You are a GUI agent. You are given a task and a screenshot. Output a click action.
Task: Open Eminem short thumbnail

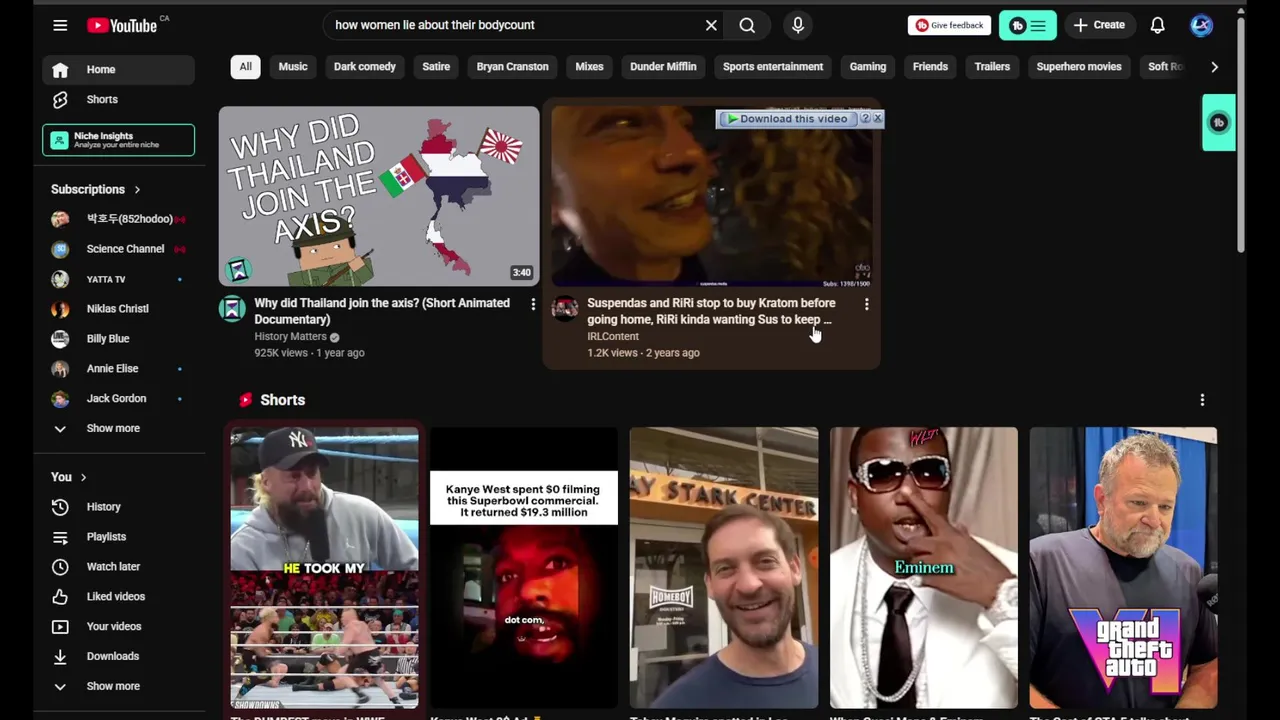[x=924, y=568]
